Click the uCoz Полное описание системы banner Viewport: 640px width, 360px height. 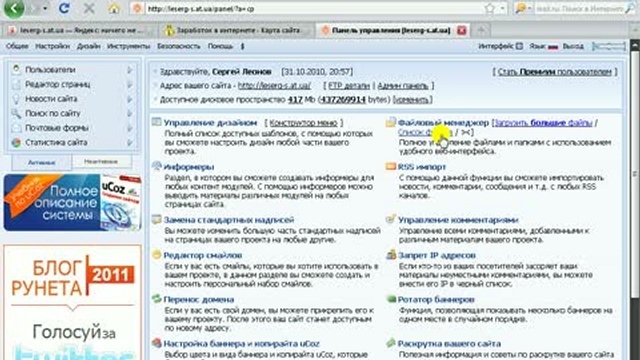tap(72, 202)
